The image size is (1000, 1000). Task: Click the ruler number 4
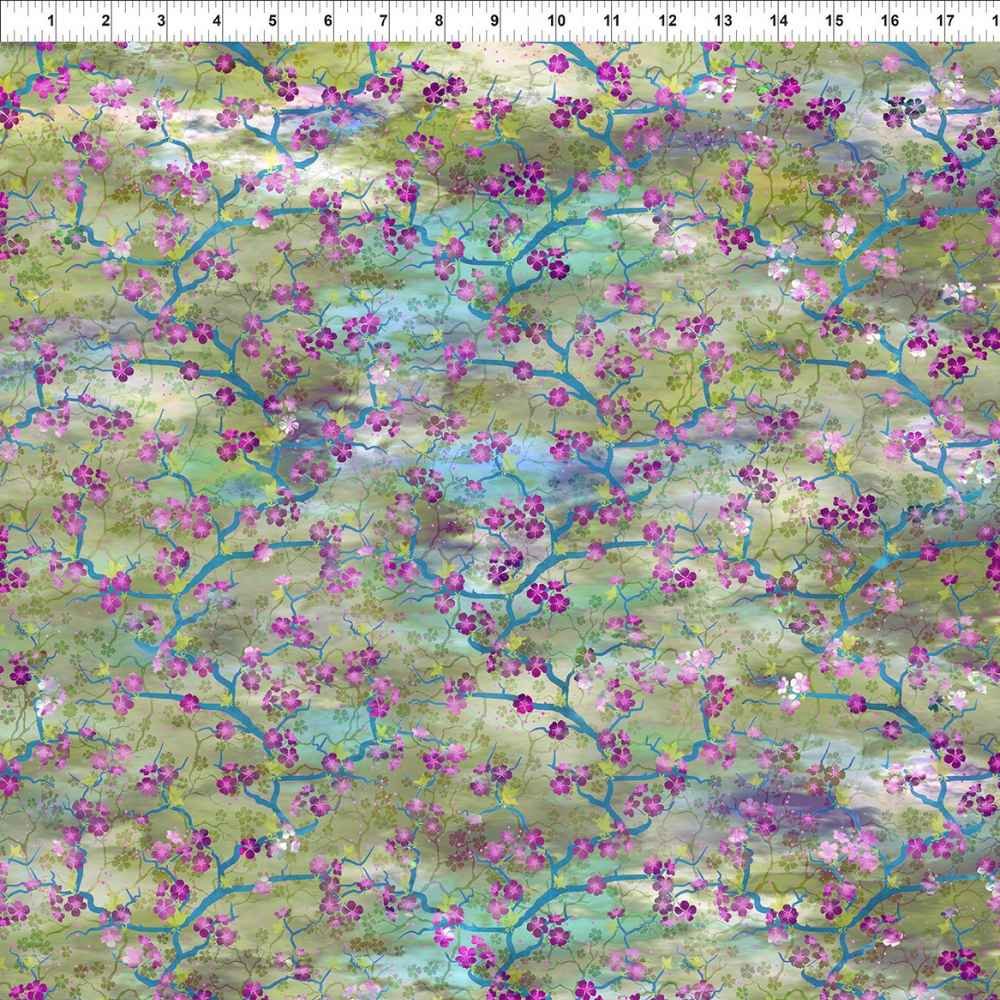pos(217,20)
